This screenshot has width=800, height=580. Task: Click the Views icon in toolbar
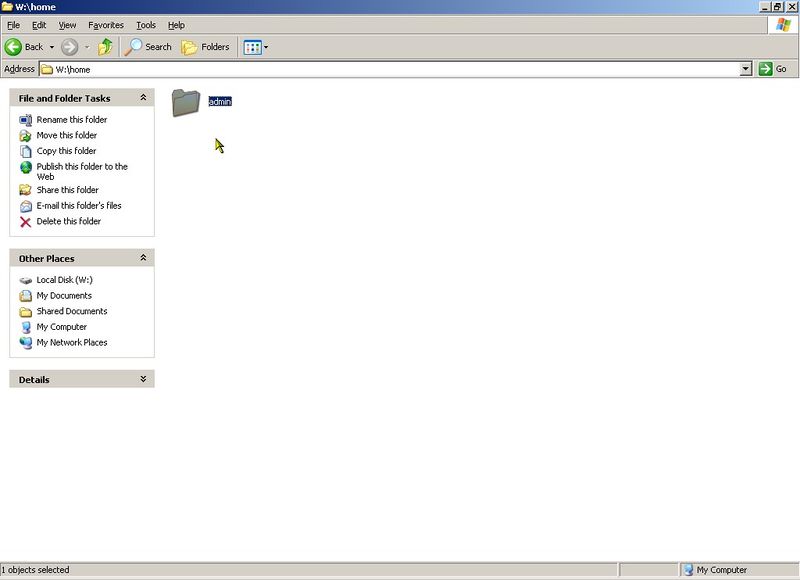[253, 47]
